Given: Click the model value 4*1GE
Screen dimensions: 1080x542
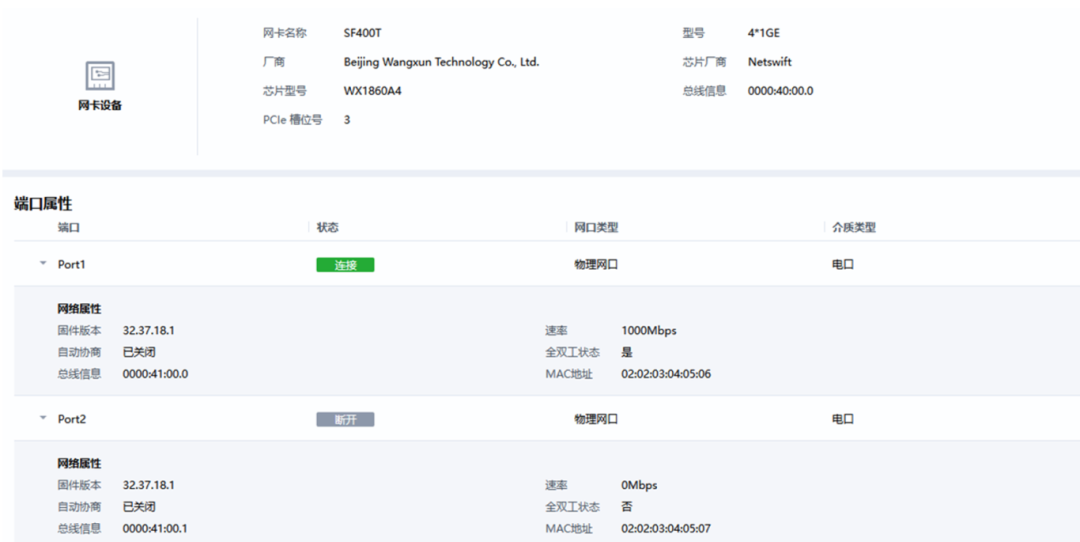Looking at the screenshot, I should pyautogui.click(x=764, y=33).
